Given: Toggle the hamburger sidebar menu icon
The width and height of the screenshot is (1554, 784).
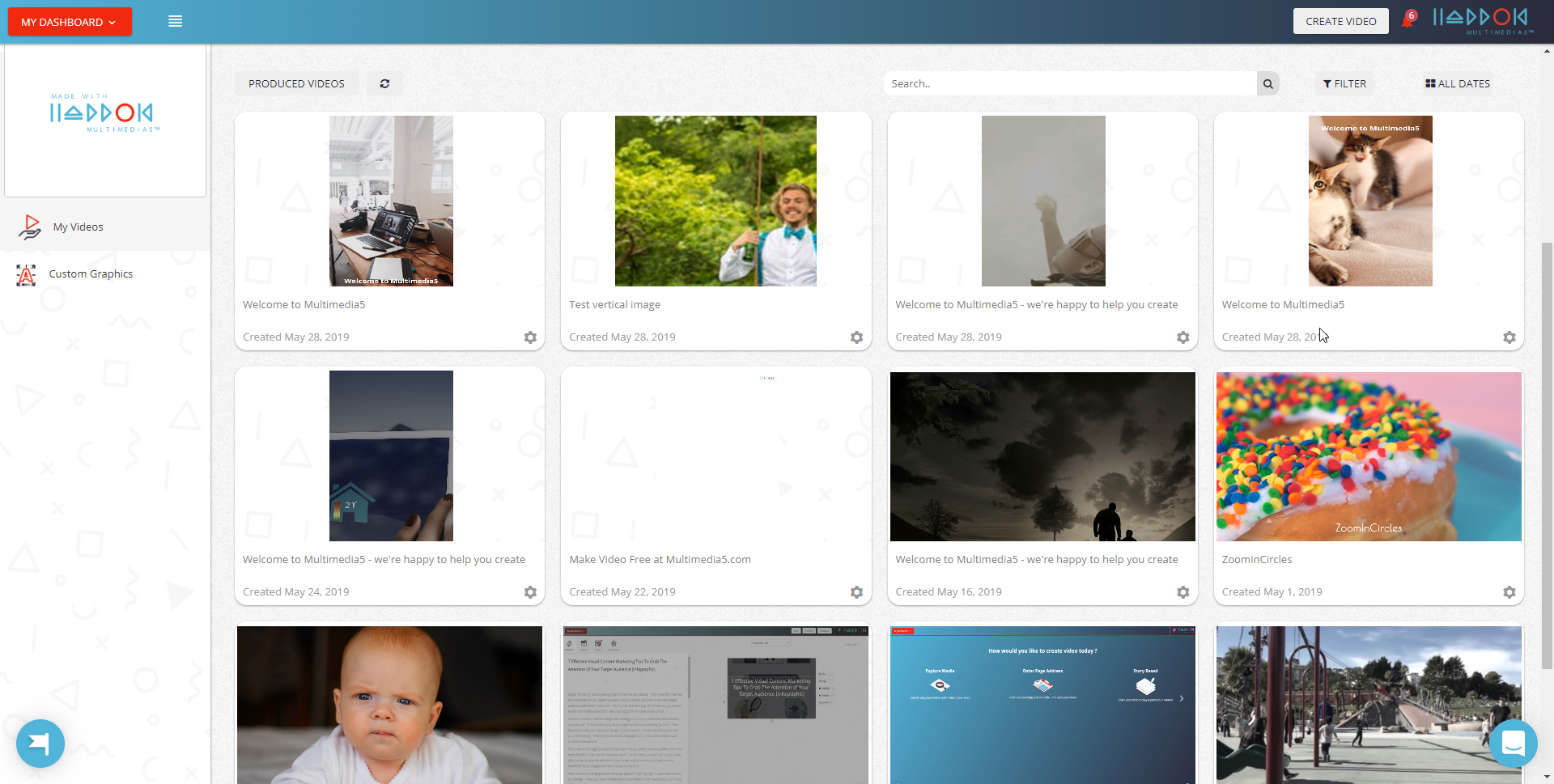Looking at the screenshot, I should click(175, 22).
